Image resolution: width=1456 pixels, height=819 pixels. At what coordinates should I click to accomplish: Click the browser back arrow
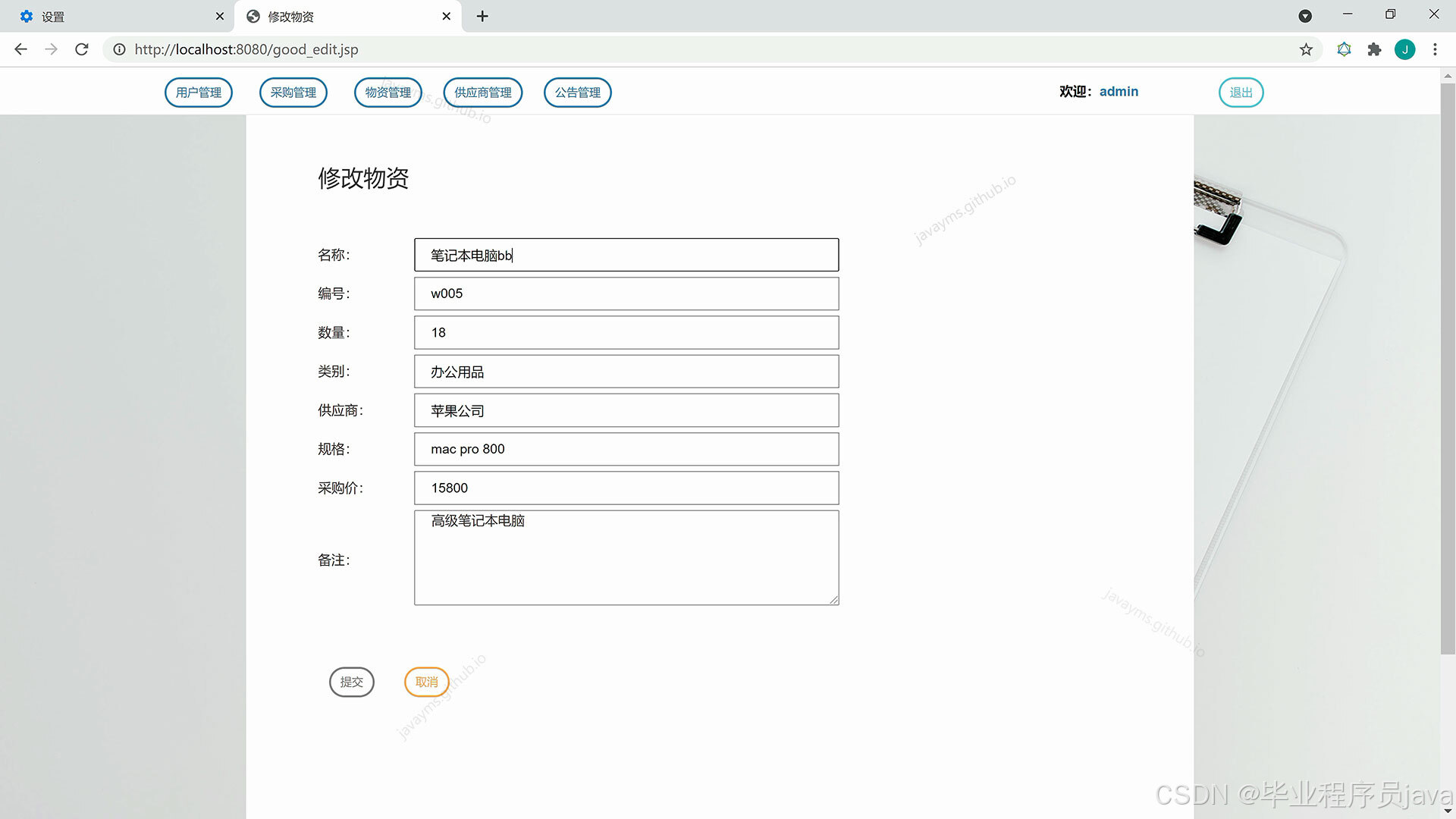pyautogui.click(x=20, y=49)
